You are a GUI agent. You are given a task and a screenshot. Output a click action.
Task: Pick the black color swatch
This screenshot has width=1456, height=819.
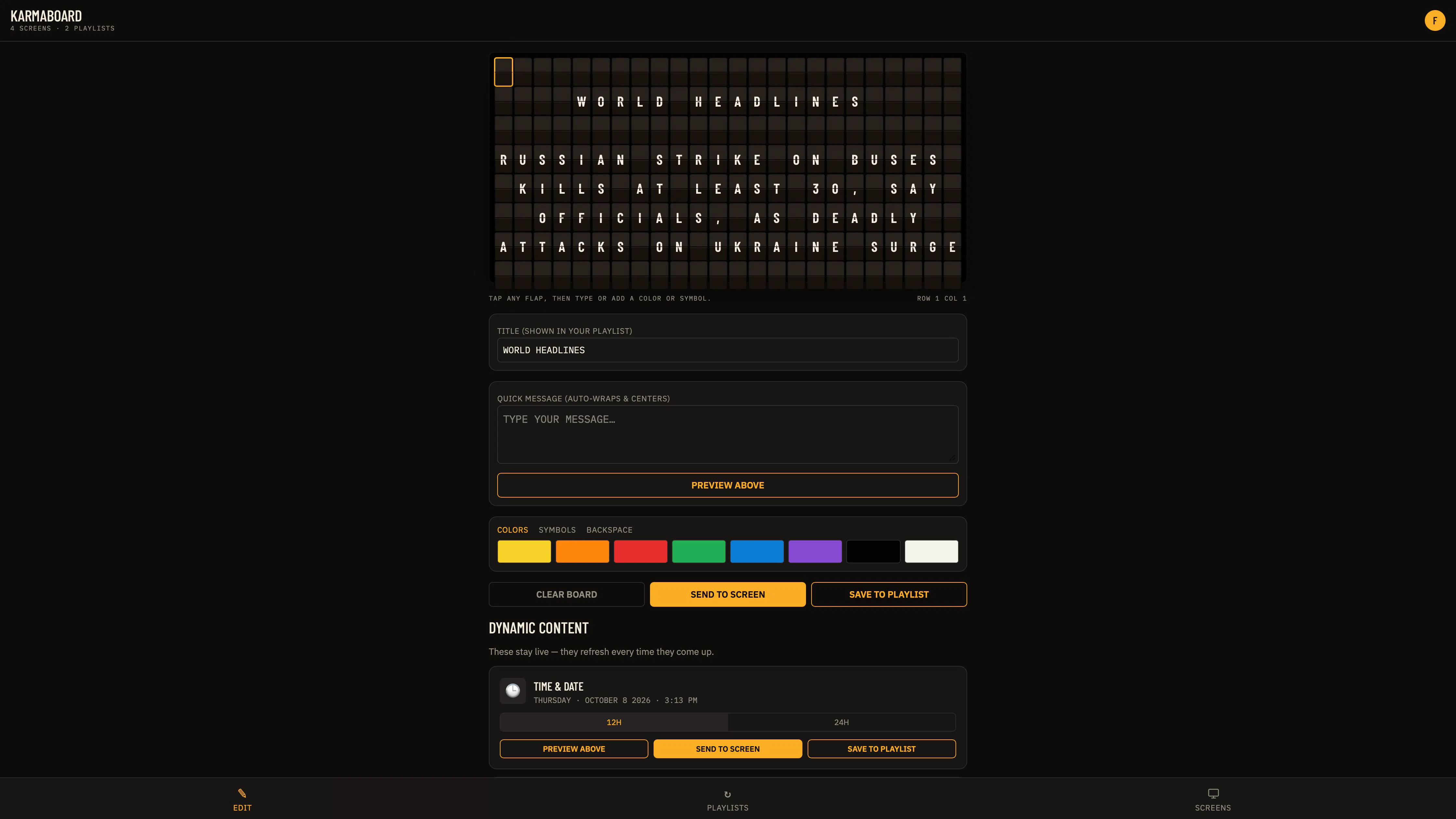[873, 551]
